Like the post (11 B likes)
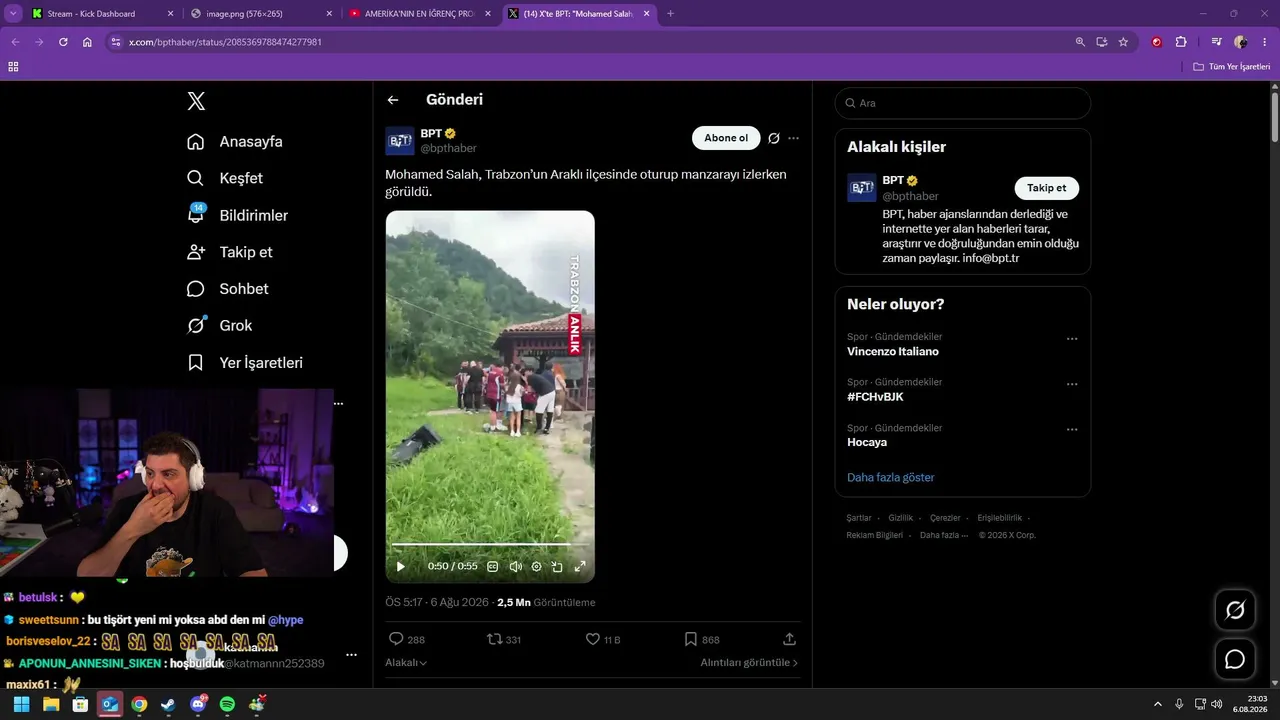 pyautogui.click(x=602, y=639)
